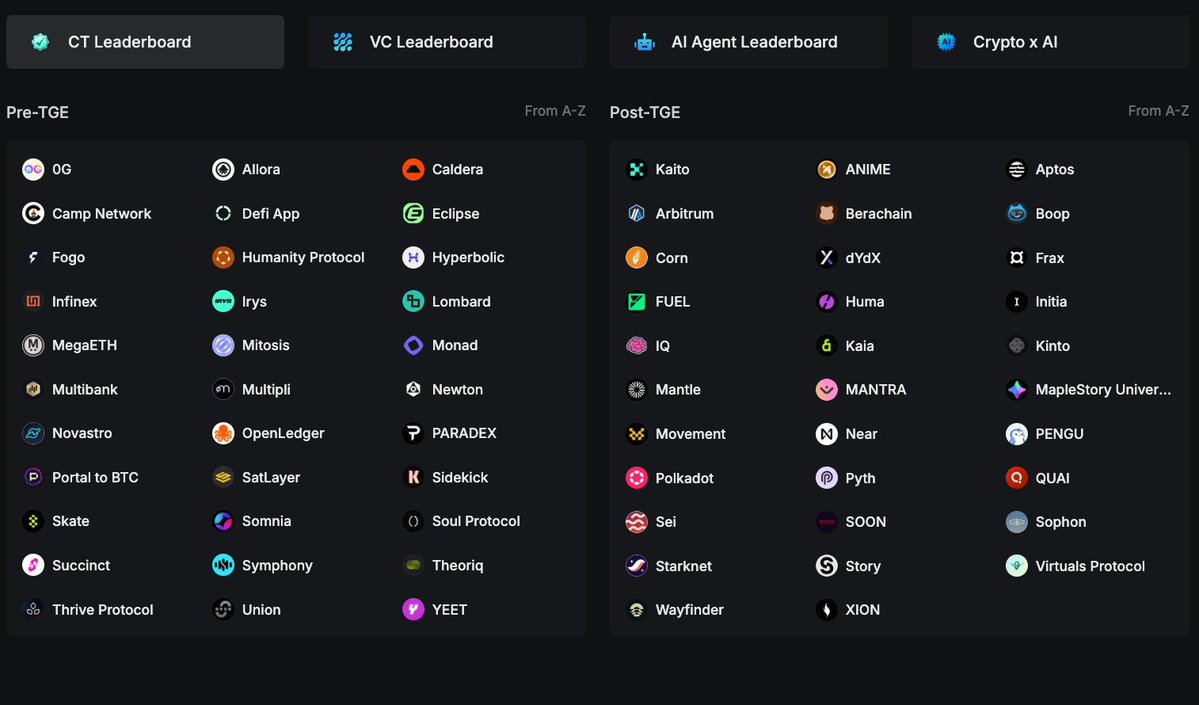Select the CT Leaderboard tab
Screen dimensions: 1199x705
[x=145, y=42]
